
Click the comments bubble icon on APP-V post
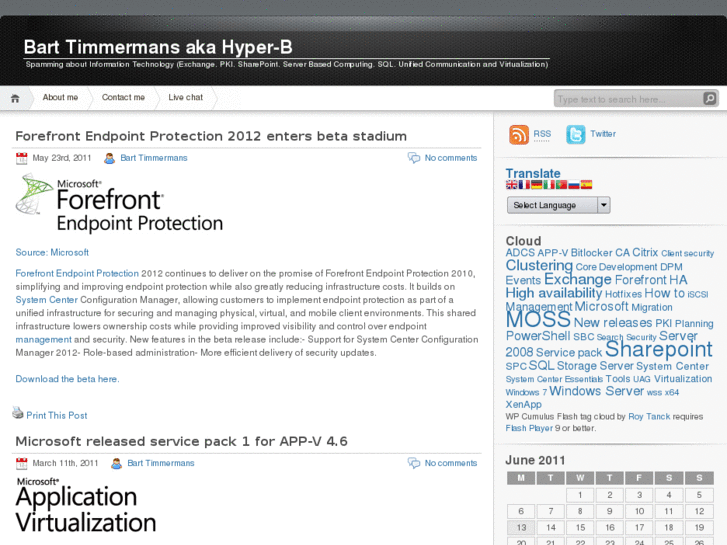[414, 463]
